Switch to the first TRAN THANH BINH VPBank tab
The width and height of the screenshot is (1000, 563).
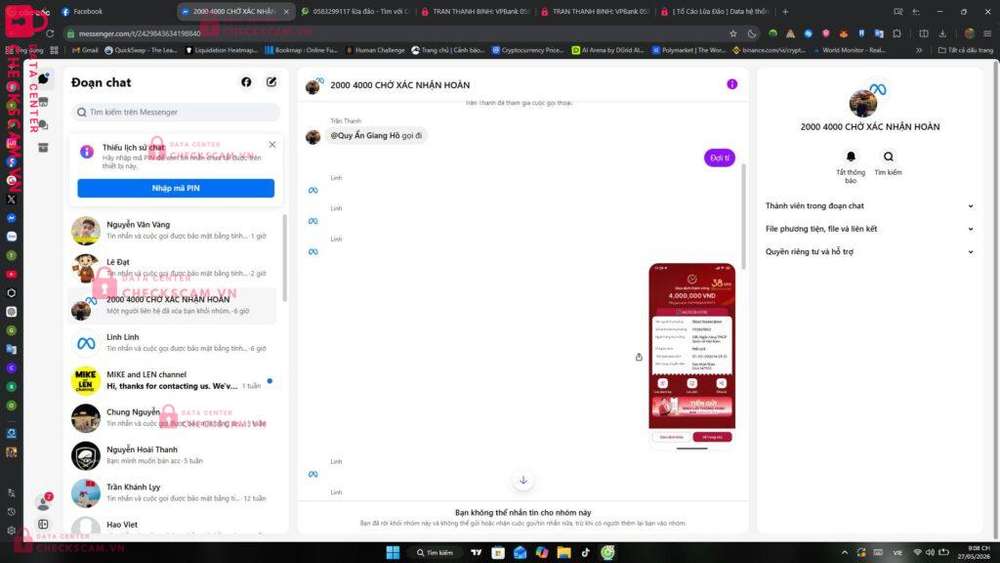point(474,11)
